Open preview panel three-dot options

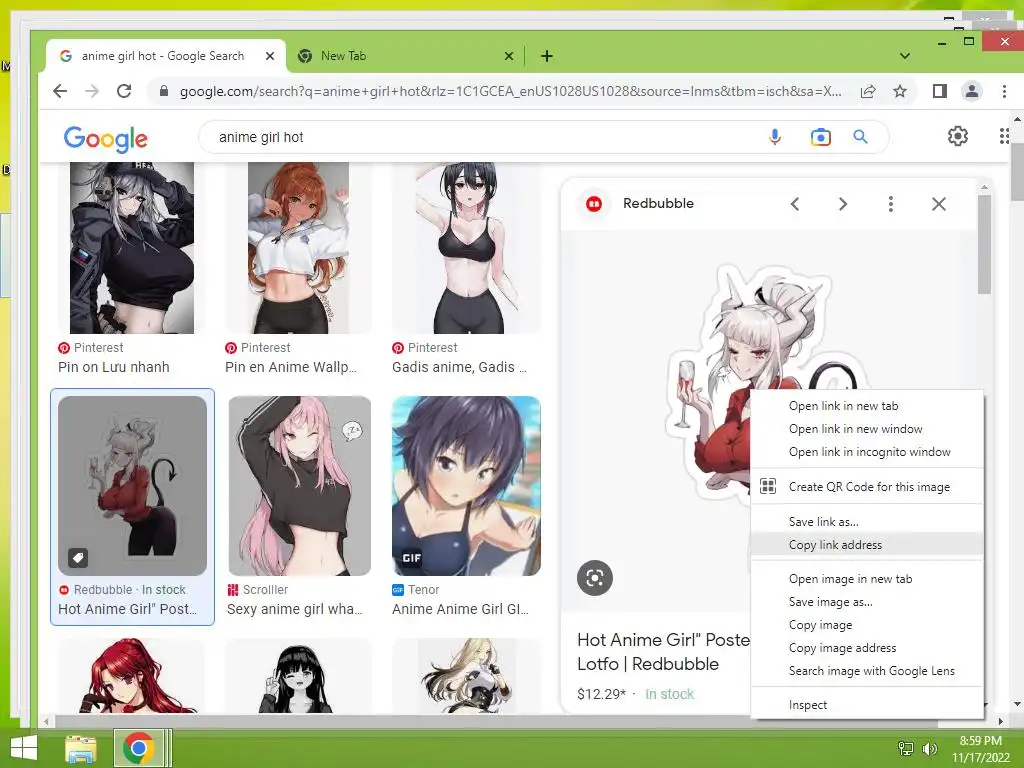[x=891, y=204]
